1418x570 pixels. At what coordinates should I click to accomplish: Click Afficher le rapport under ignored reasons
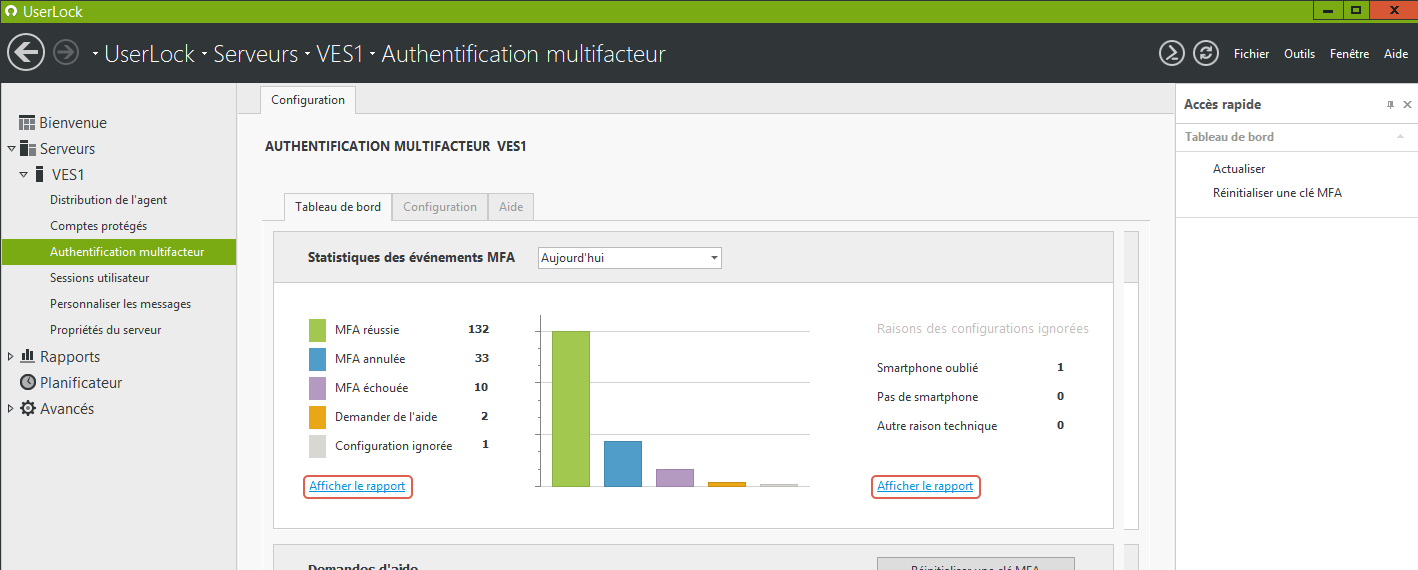point(925,486)
